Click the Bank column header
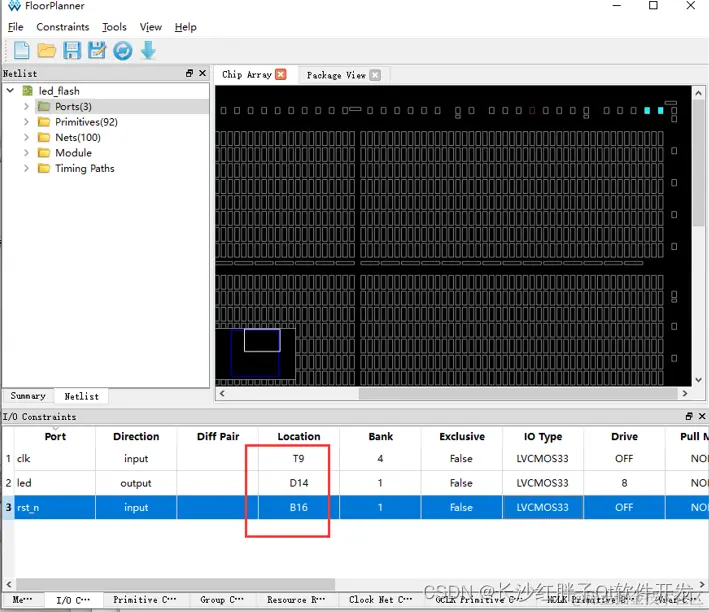Screen dimensions: 709x612 point(380,436)
